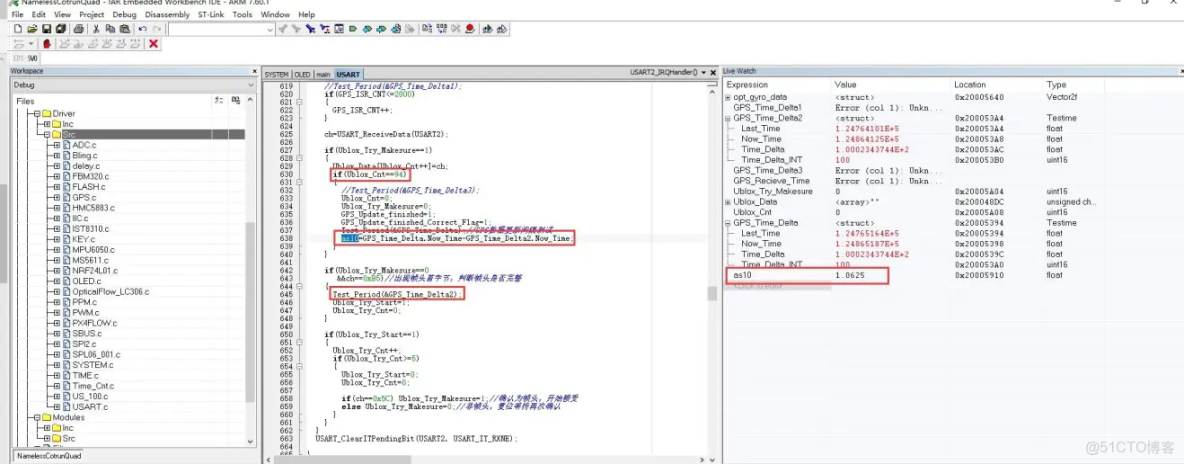The height and width of the screenshot is (464, 1184).
Task: Click the red hand Break icon
Action: point(46,44)
